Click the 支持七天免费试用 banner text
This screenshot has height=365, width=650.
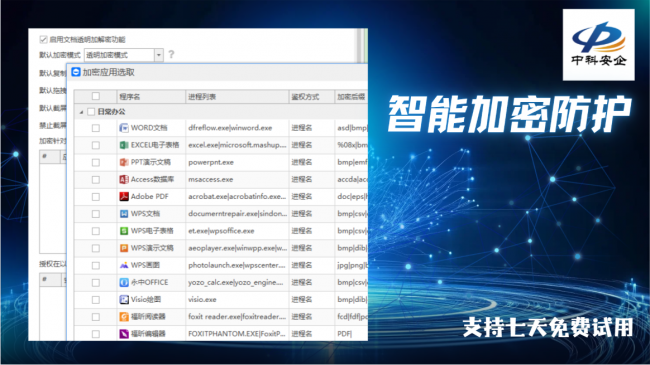[x=548, y=327]
